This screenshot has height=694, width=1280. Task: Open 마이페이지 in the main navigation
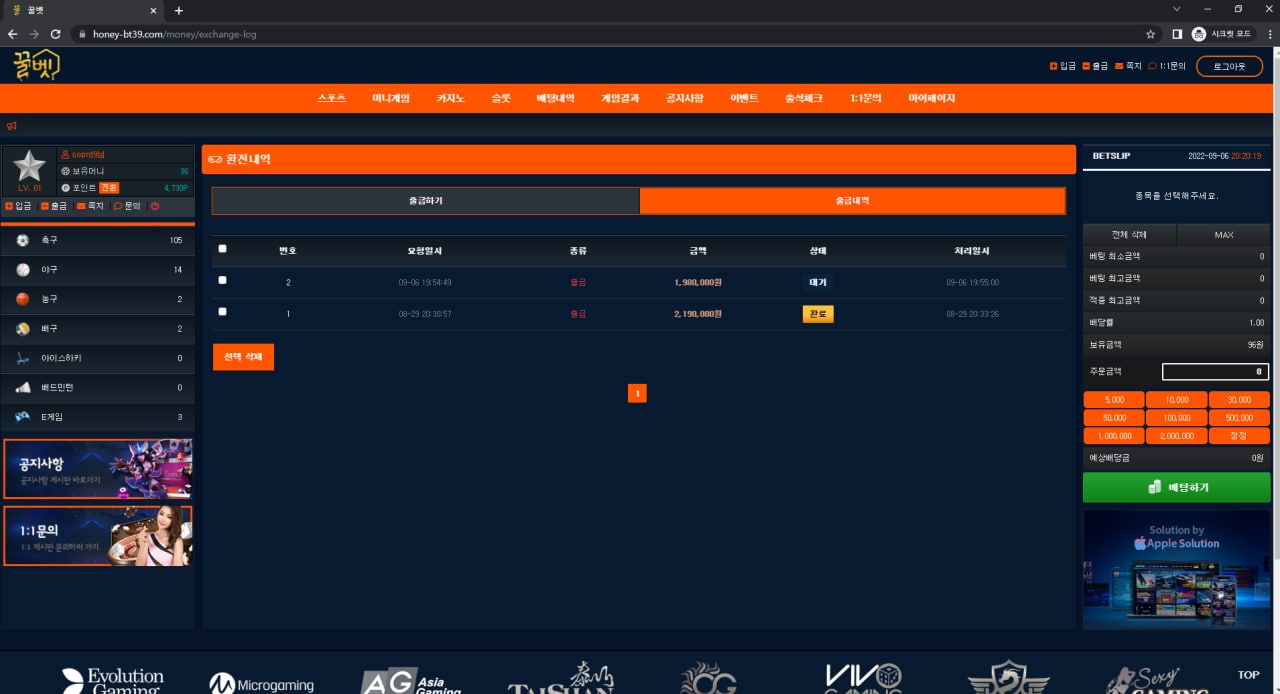(x=931, y=99)
